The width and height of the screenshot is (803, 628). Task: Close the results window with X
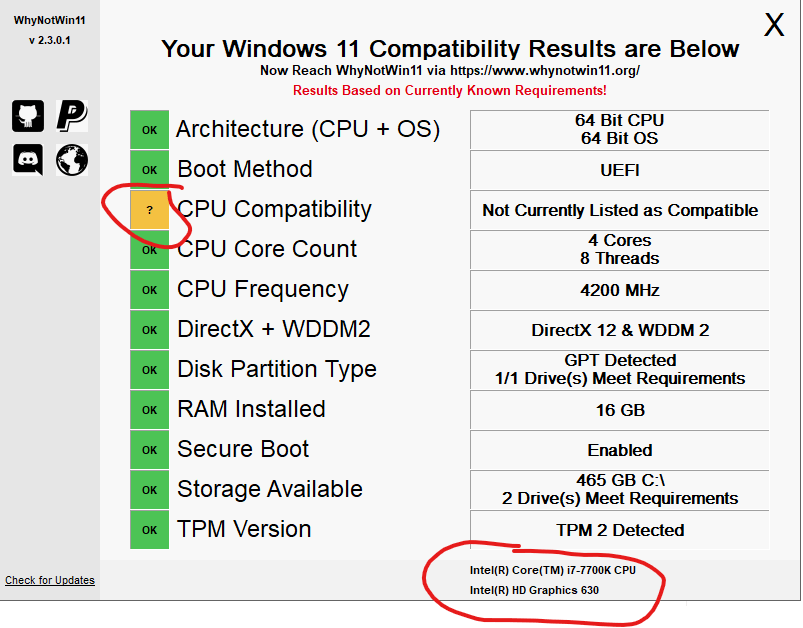774,25
